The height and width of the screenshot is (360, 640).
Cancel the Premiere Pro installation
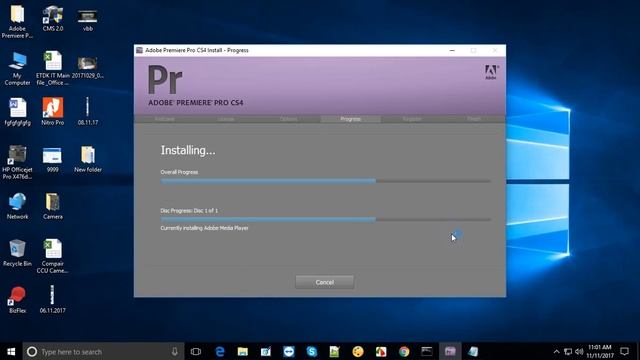click(324, 282)
